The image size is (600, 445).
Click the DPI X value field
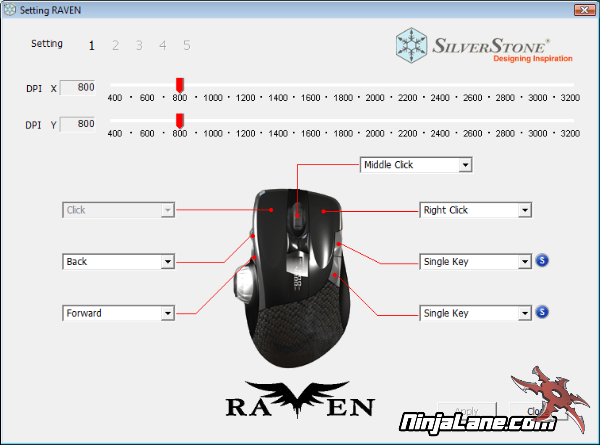[78, 88]
